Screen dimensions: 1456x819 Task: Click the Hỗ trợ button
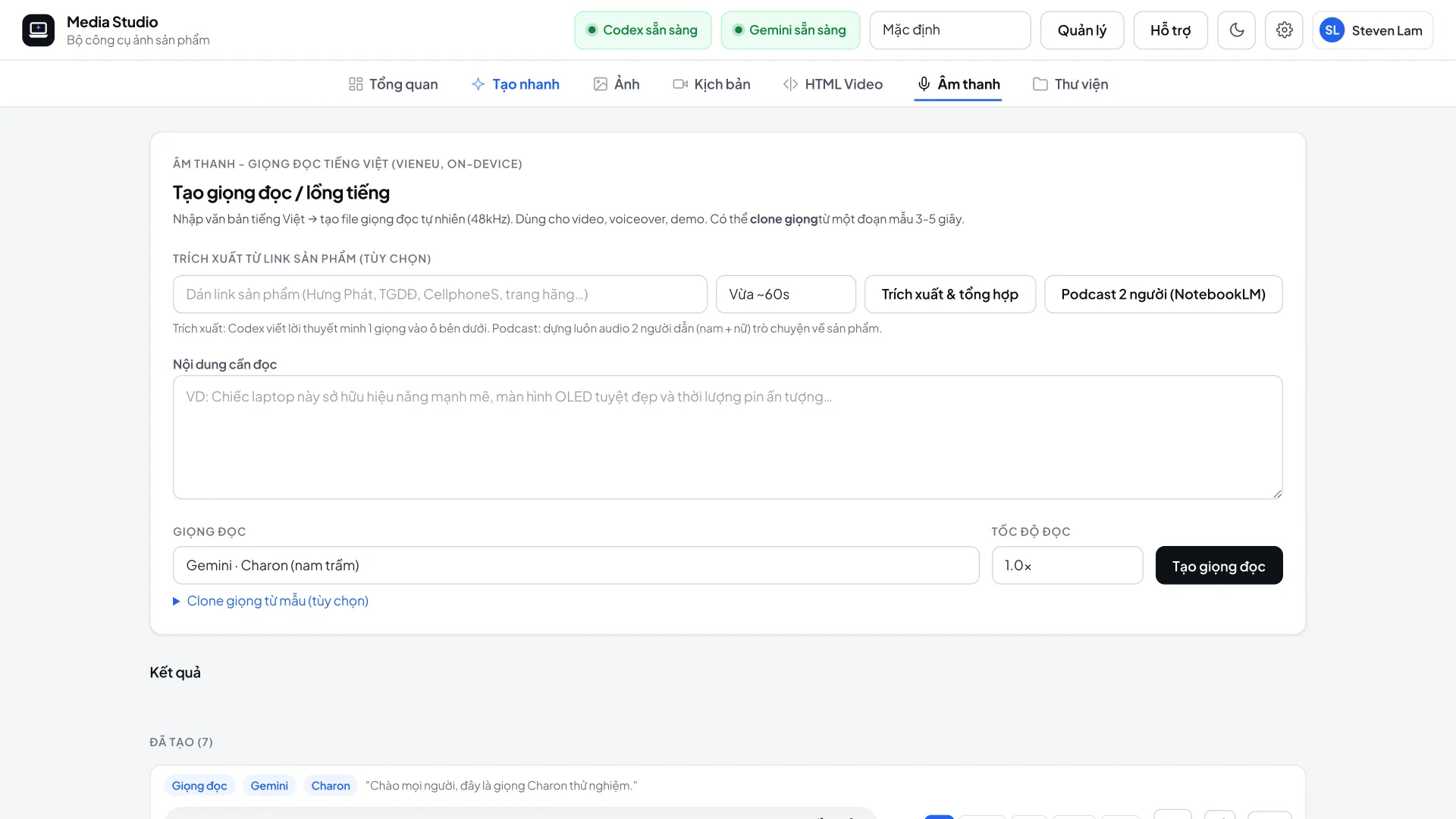click(x=1170, y=30)
